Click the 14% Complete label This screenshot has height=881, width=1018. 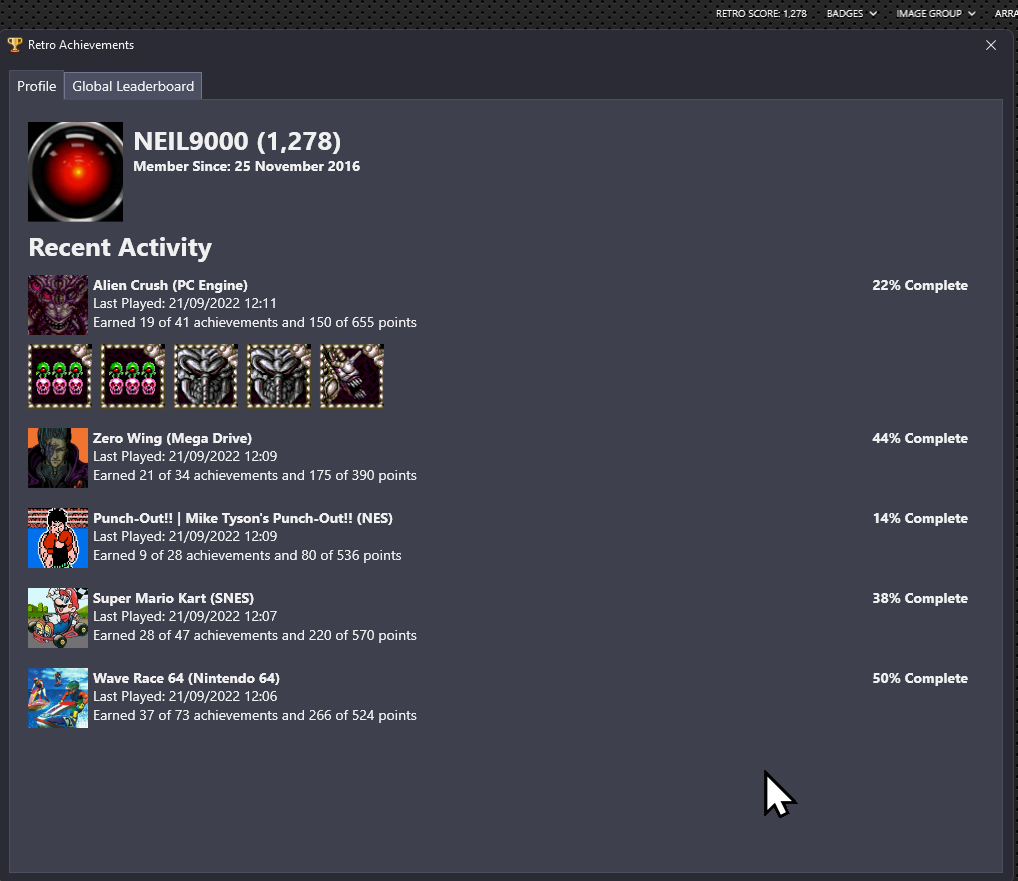click(920, 518)
